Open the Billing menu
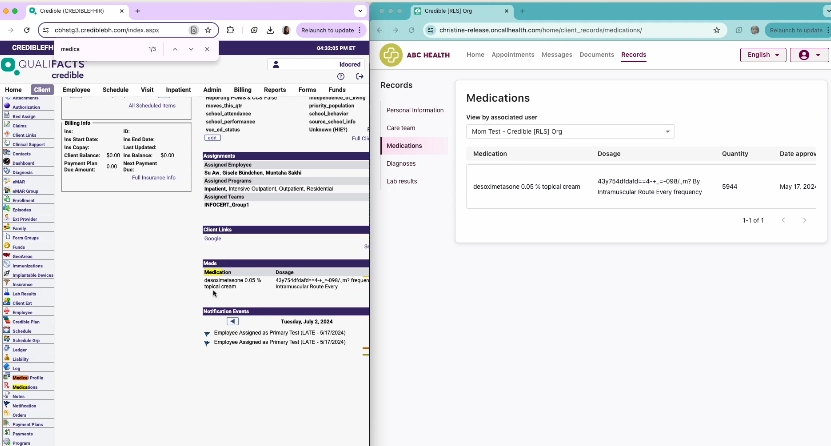 click(x=242, y=90)
